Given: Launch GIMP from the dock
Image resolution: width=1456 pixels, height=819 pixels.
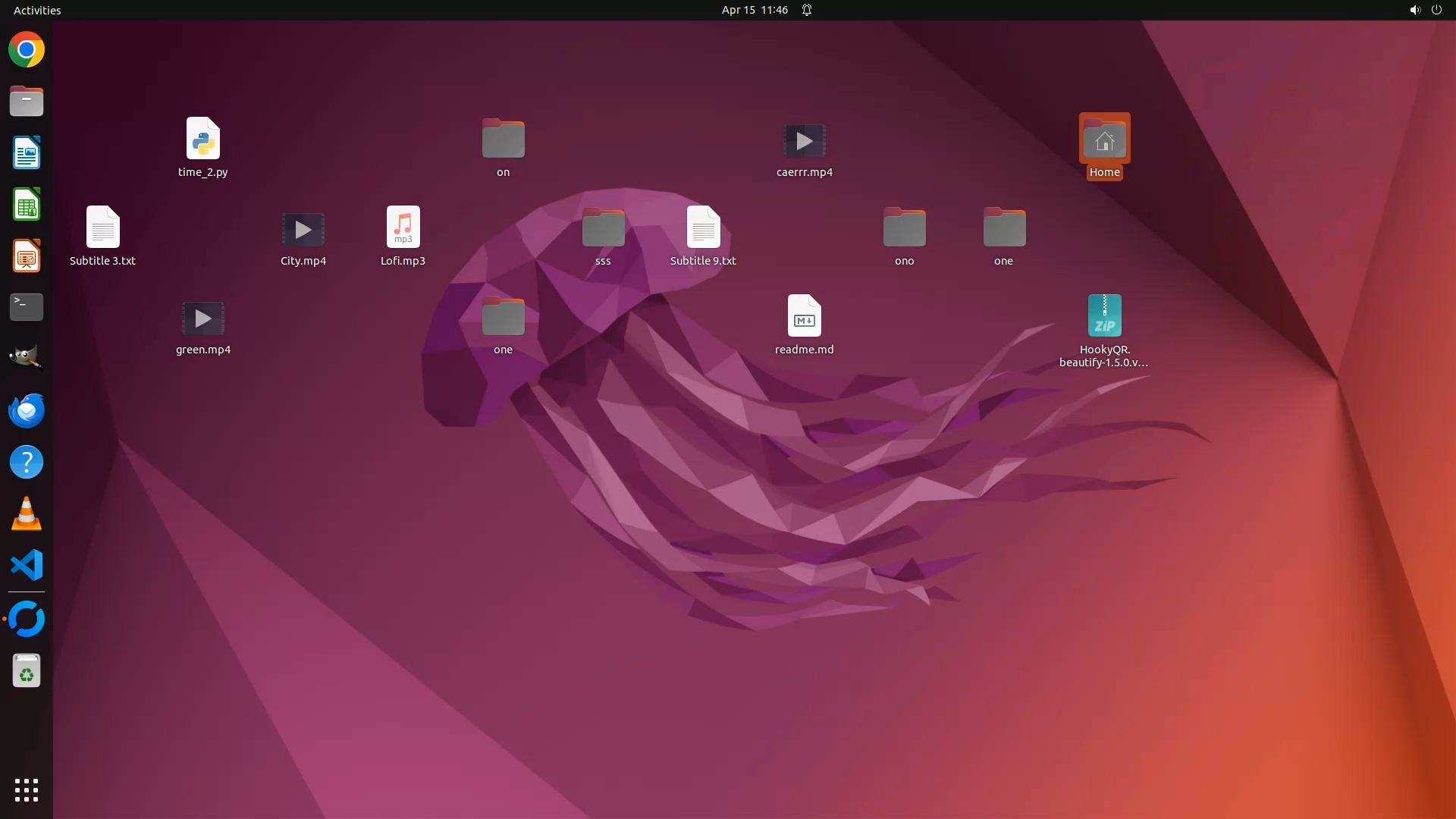Looking at the screenshot, I should [27, 358].
